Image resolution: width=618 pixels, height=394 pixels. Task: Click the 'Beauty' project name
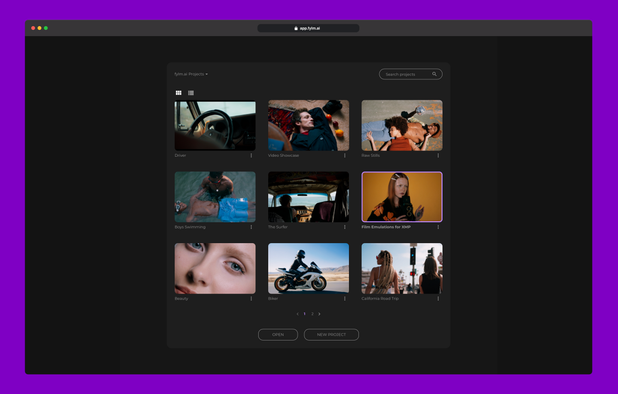point(181,299)
